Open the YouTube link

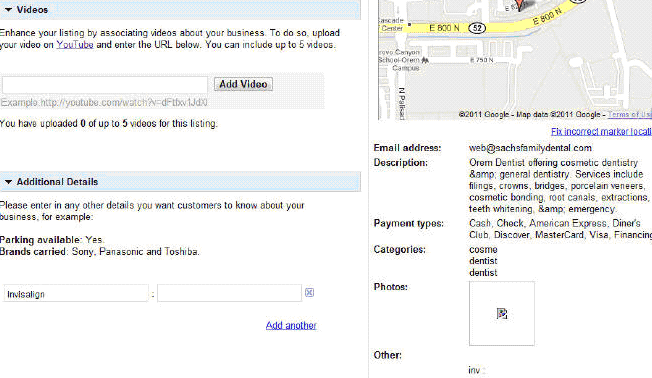point(75,44)
